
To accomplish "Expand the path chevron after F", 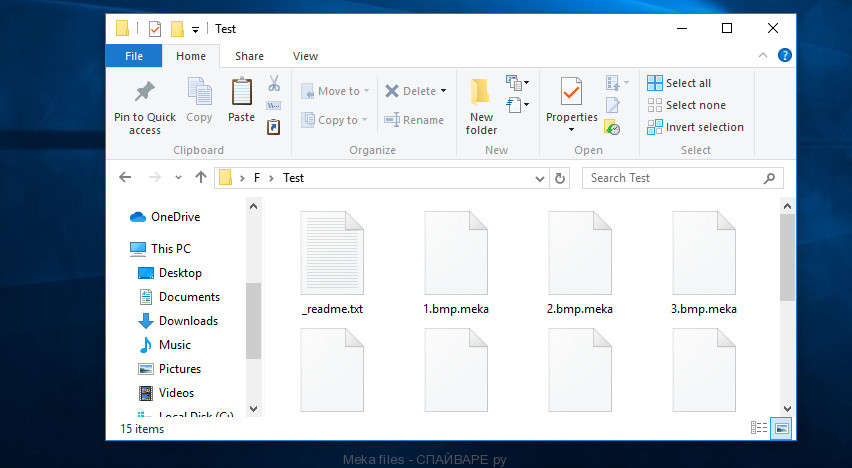I will click(x=271, y=178).
